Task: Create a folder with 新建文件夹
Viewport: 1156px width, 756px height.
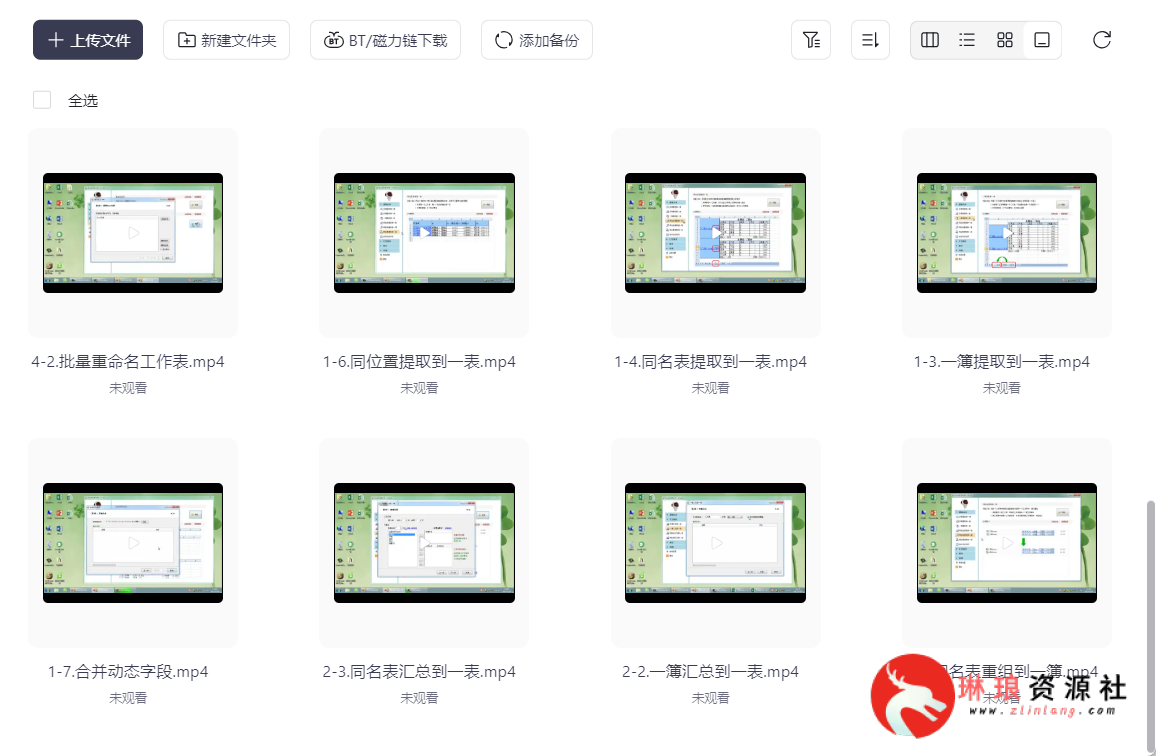Action: [x=226, y=40]
